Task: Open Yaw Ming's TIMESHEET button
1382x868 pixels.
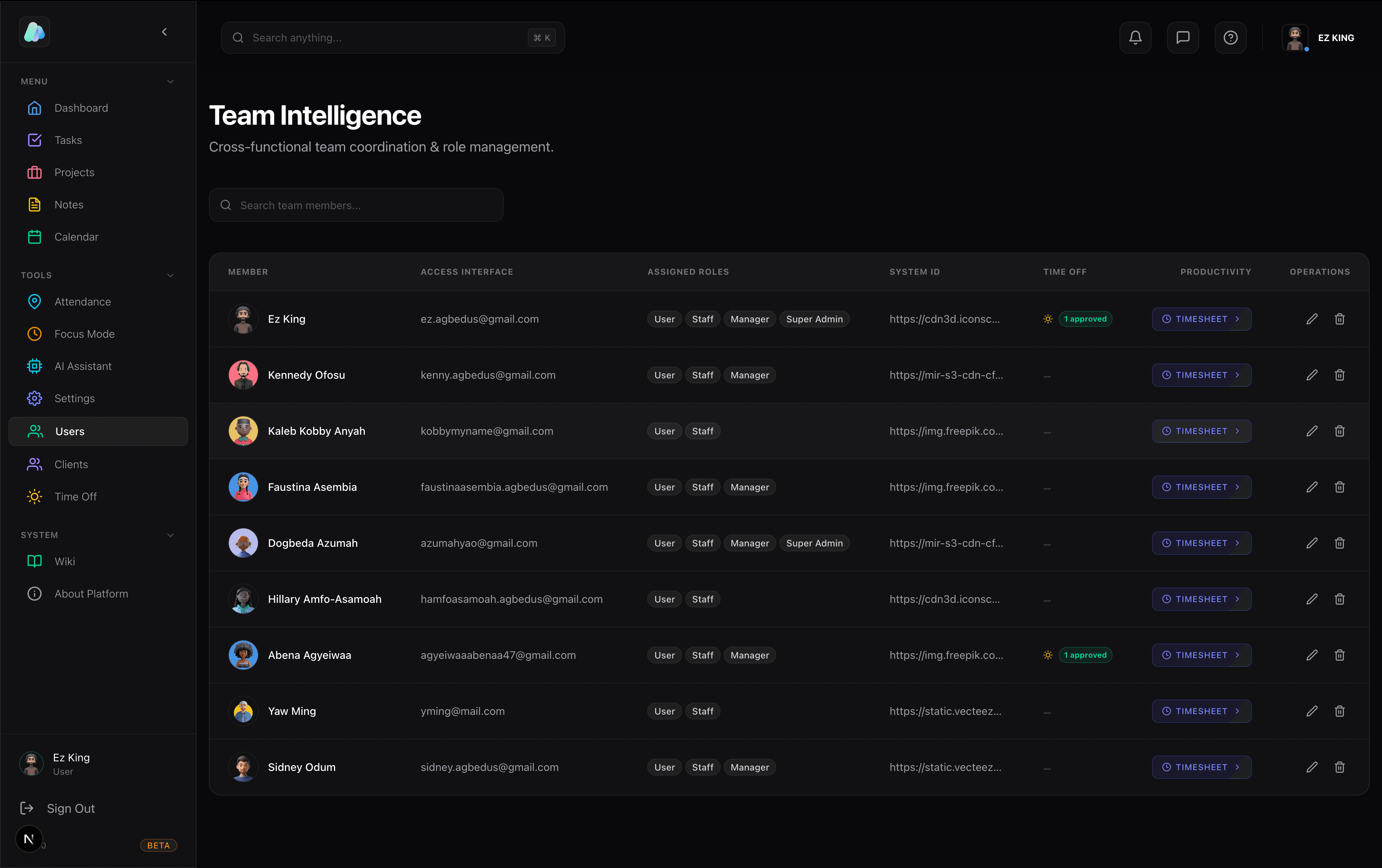Action: coord(1201,711)
